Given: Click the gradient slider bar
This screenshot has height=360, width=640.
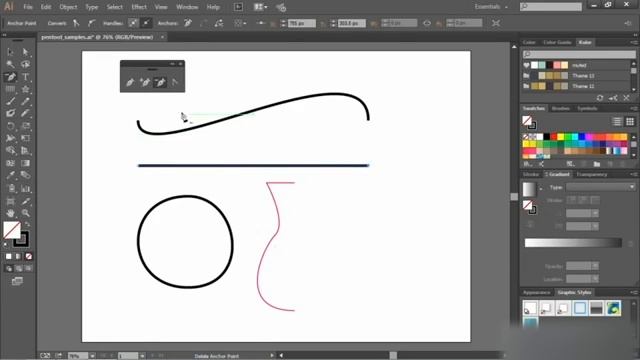Looking at the screenshot, I should 573,243.
